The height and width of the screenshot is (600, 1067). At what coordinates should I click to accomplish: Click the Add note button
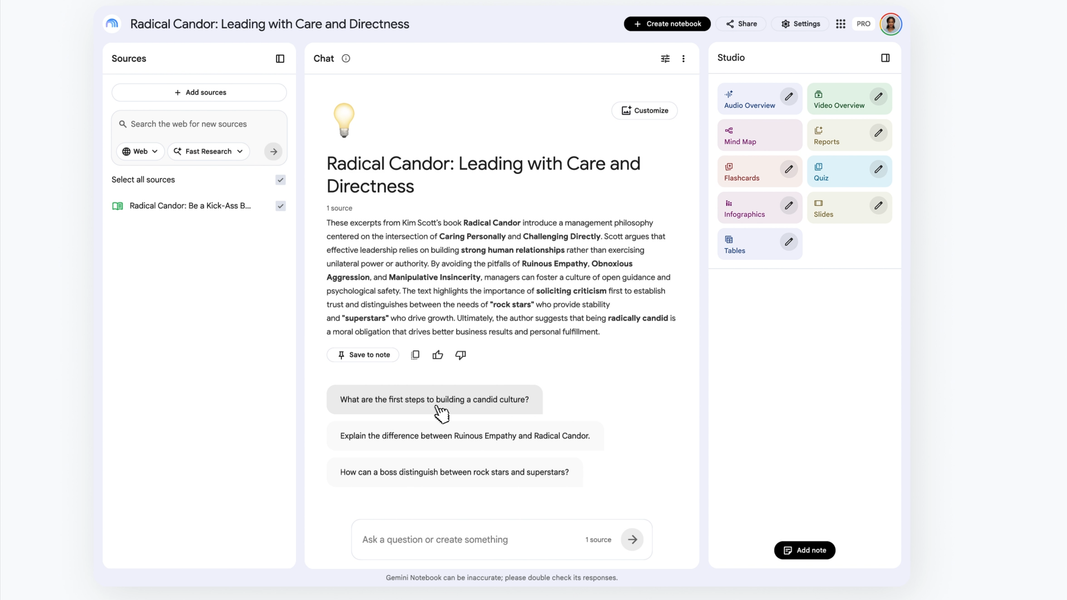[x=804, y=550]
